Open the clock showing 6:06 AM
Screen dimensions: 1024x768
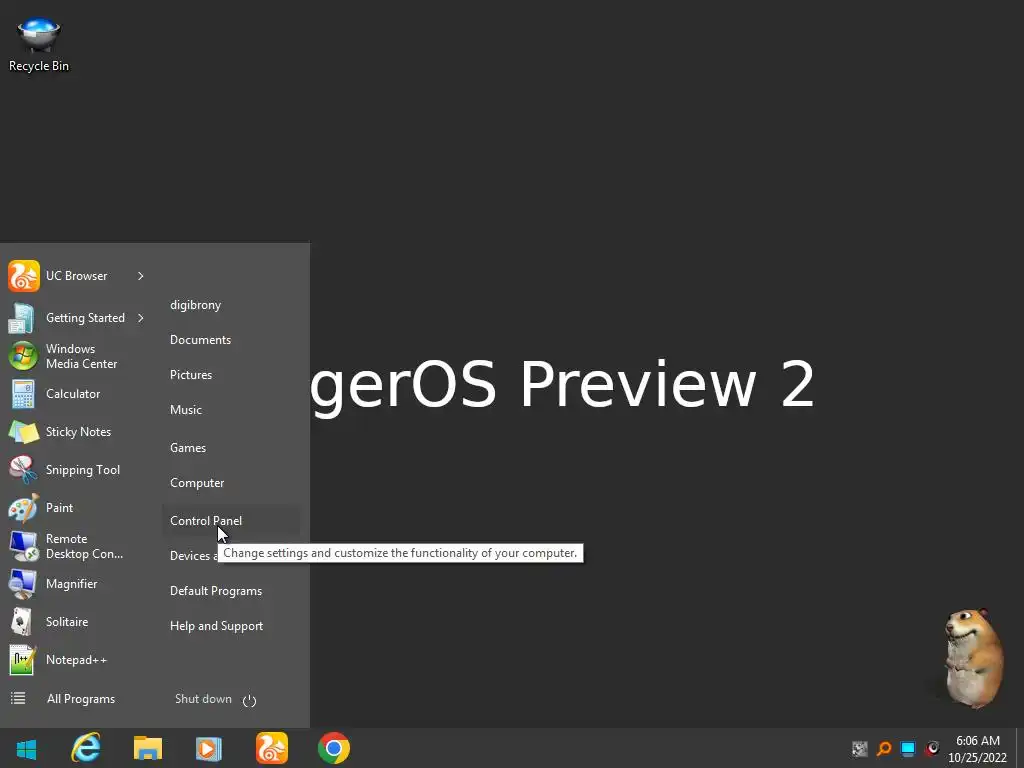click(978, 749)
